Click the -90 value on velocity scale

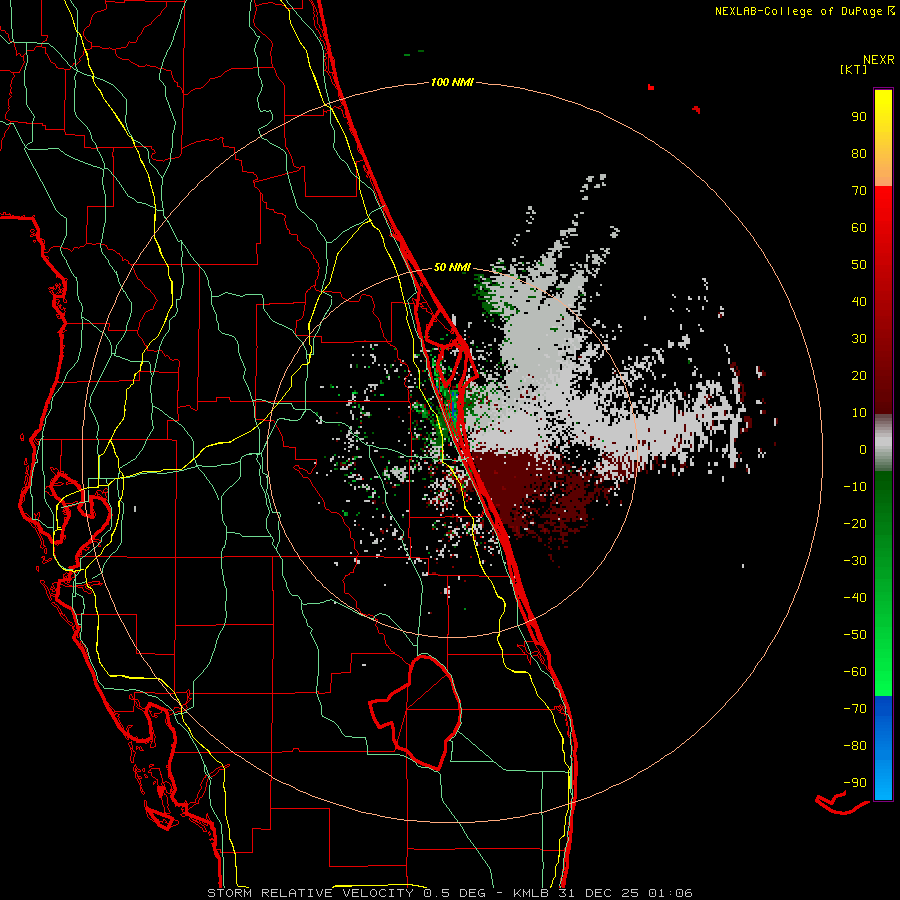click(855, 783)
